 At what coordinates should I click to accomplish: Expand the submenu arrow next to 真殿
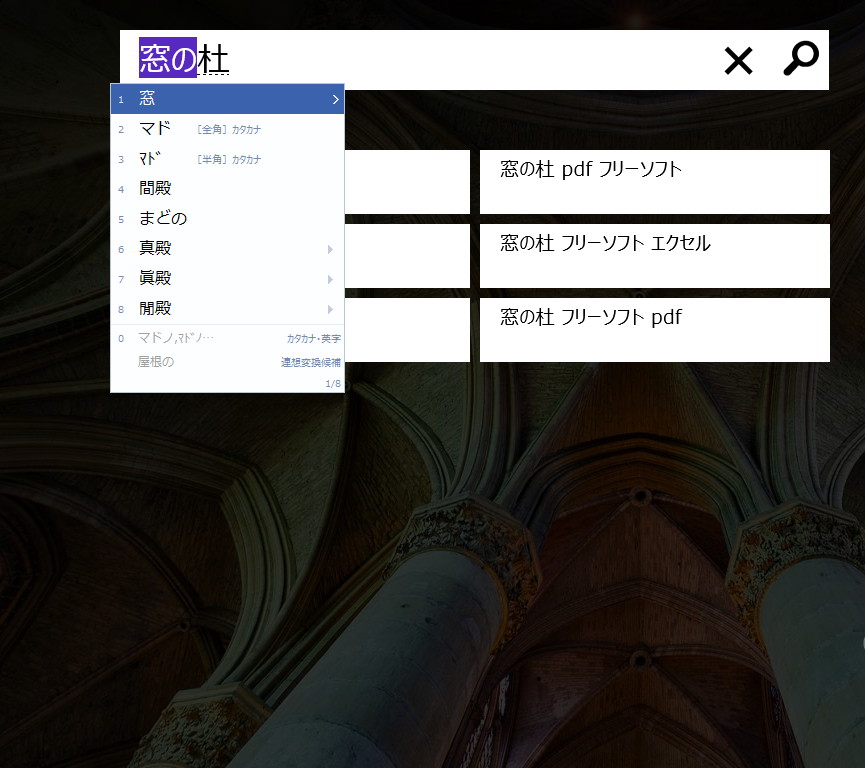point(331,248)
